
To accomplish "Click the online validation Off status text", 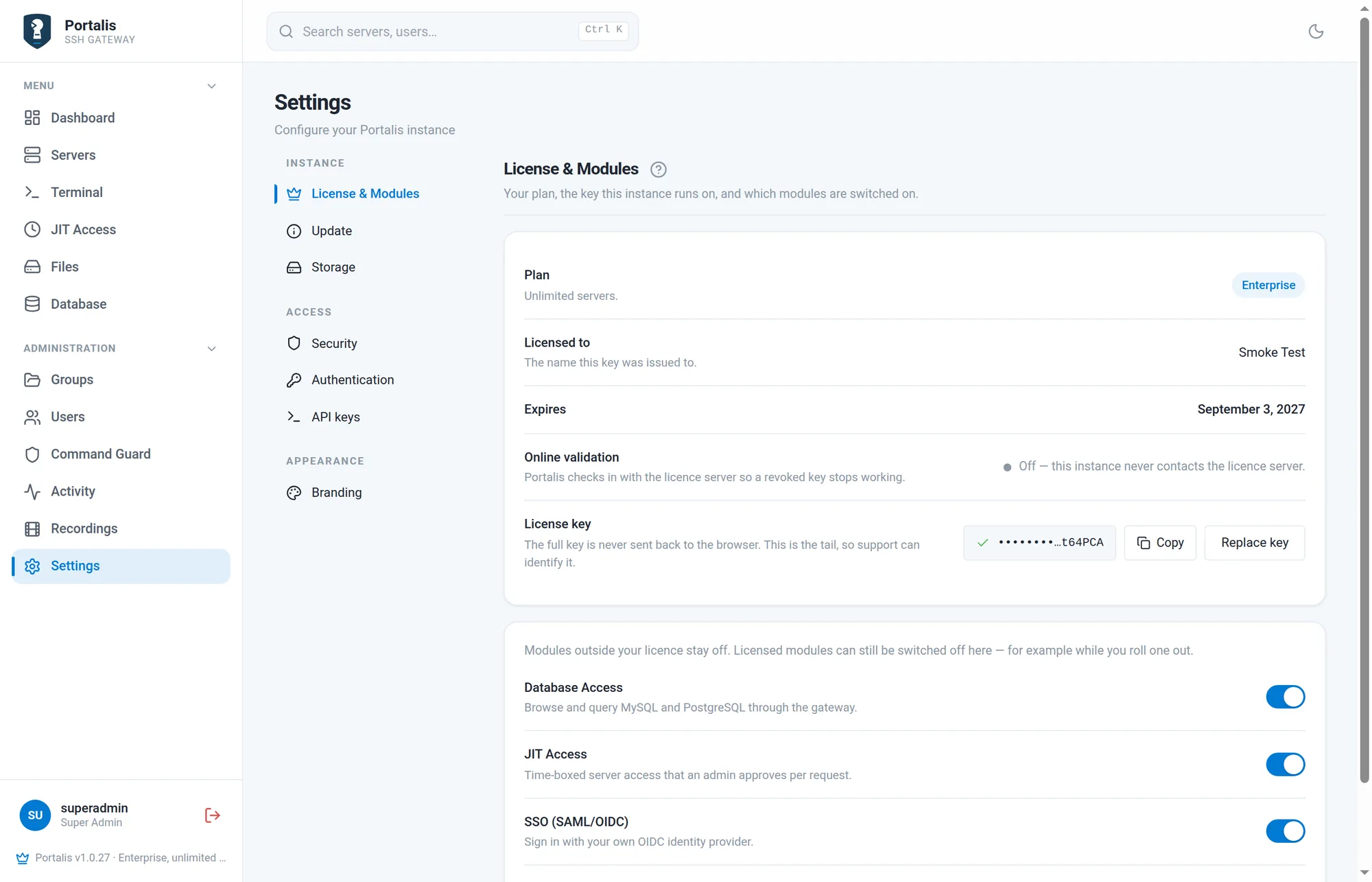I will click(x=1161, y=467).
